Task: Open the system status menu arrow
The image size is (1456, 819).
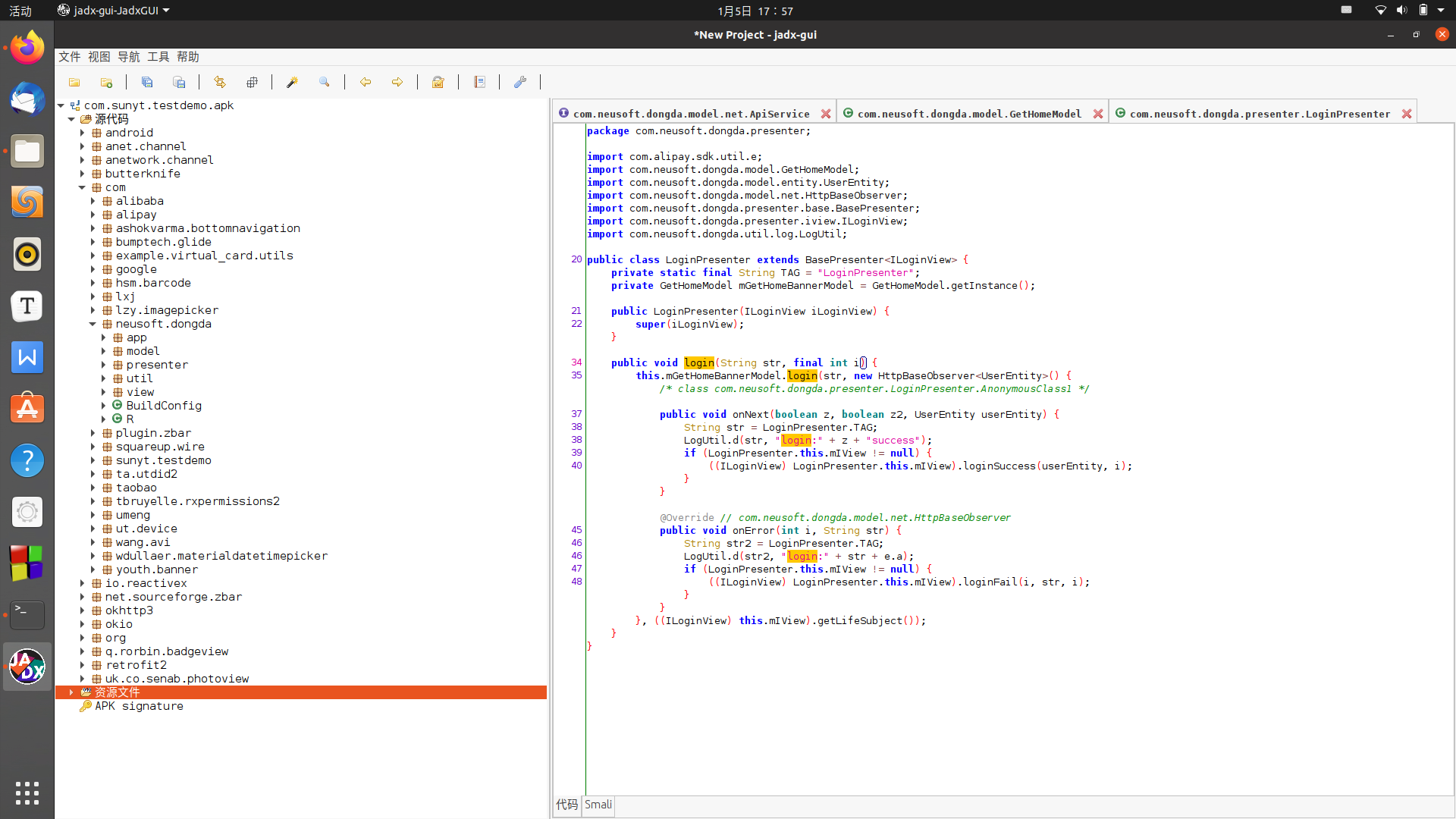Action: 1441,11
